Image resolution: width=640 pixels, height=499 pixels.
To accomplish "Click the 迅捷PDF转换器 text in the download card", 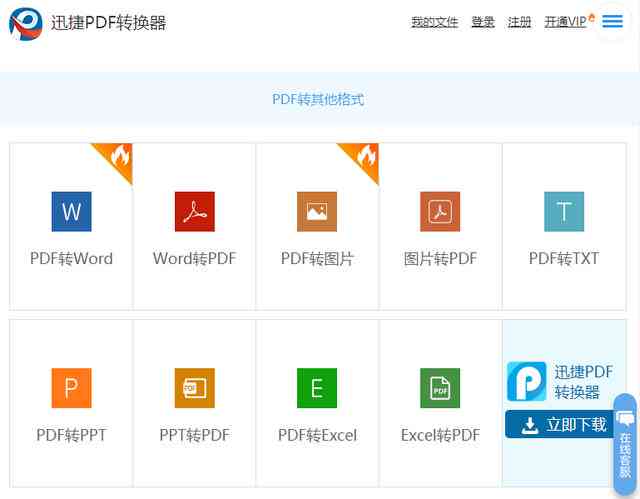I will point(583,382).
